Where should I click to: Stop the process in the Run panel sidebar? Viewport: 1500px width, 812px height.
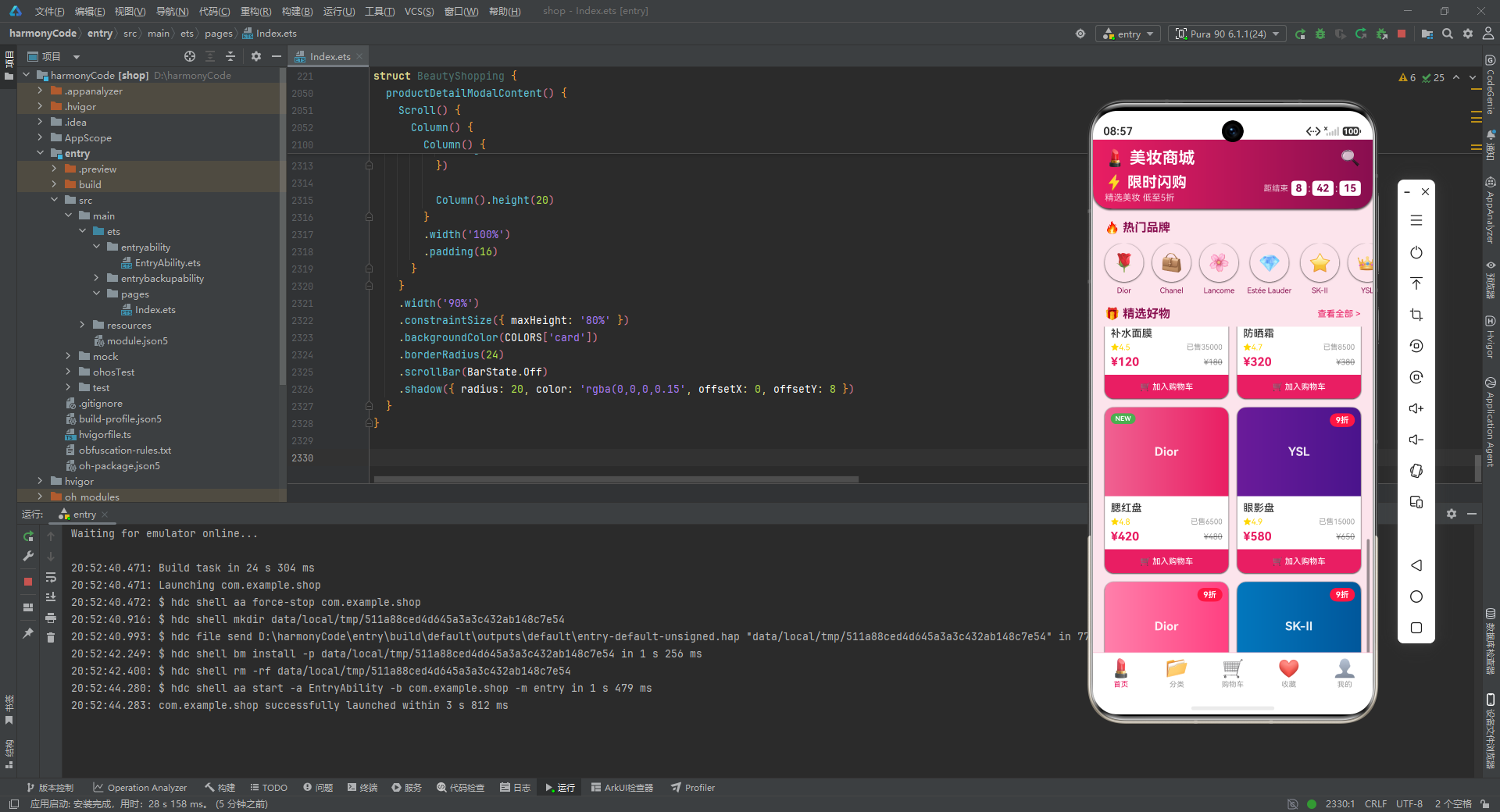point(28,582)
